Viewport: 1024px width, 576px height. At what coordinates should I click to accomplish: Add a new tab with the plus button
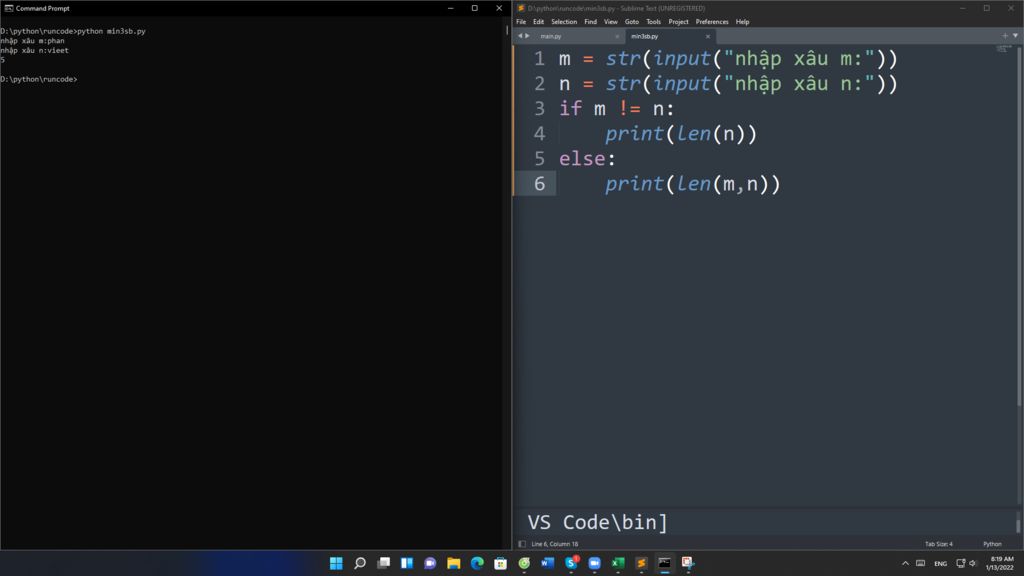click(1005, 36)
